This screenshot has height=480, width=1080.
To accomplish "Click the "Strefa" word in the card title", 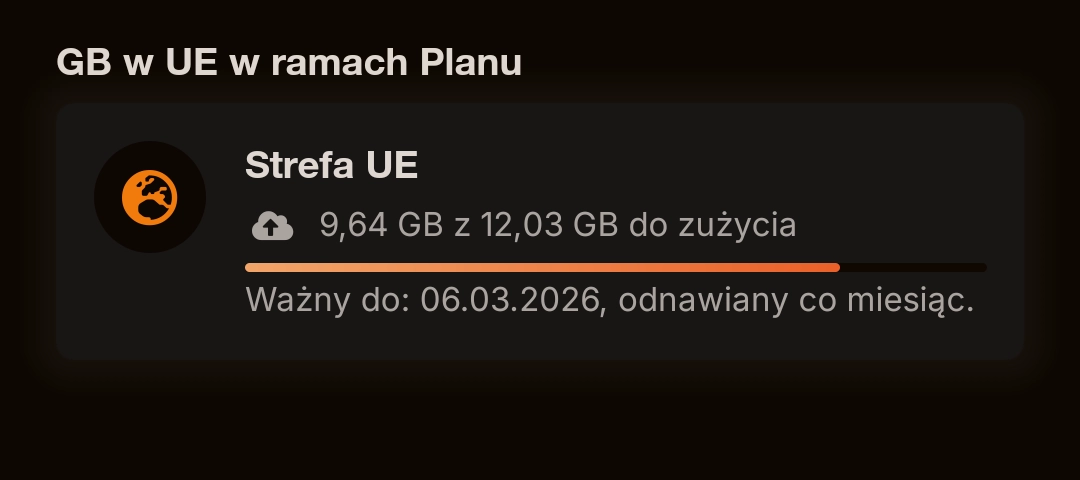I will pos(293,166).
